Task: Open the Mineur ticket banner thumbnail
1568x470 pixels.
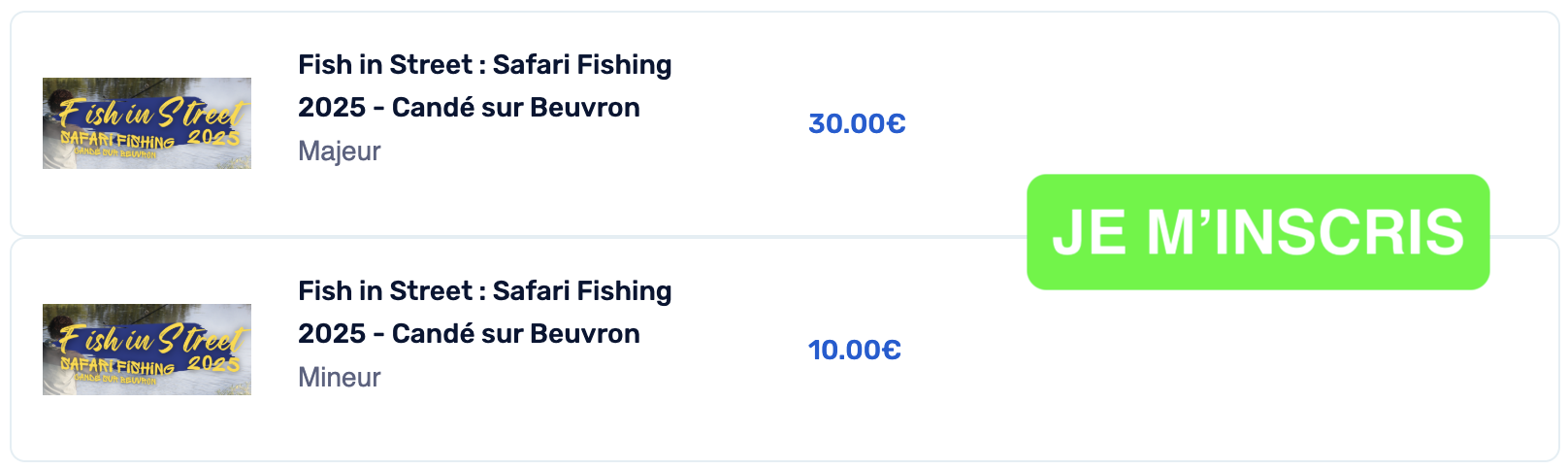Action: 147,350
